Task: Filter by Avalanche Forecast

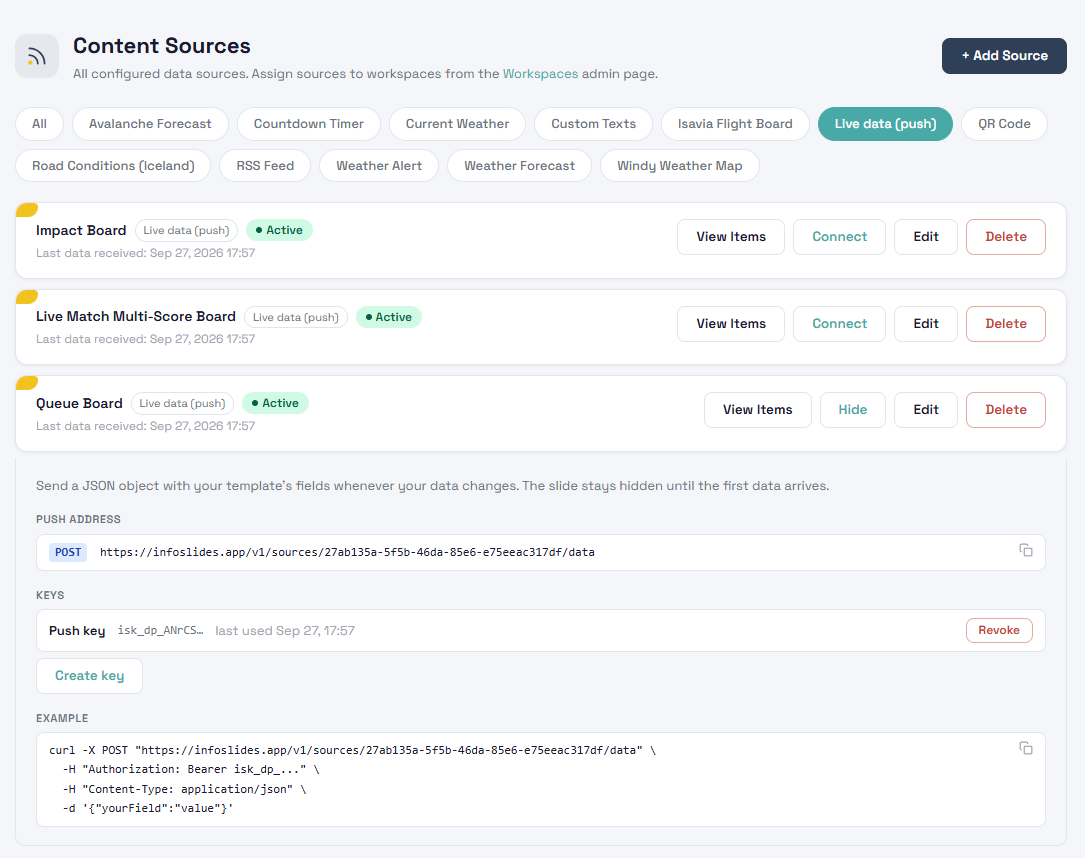Action: (x=150, y=124)
